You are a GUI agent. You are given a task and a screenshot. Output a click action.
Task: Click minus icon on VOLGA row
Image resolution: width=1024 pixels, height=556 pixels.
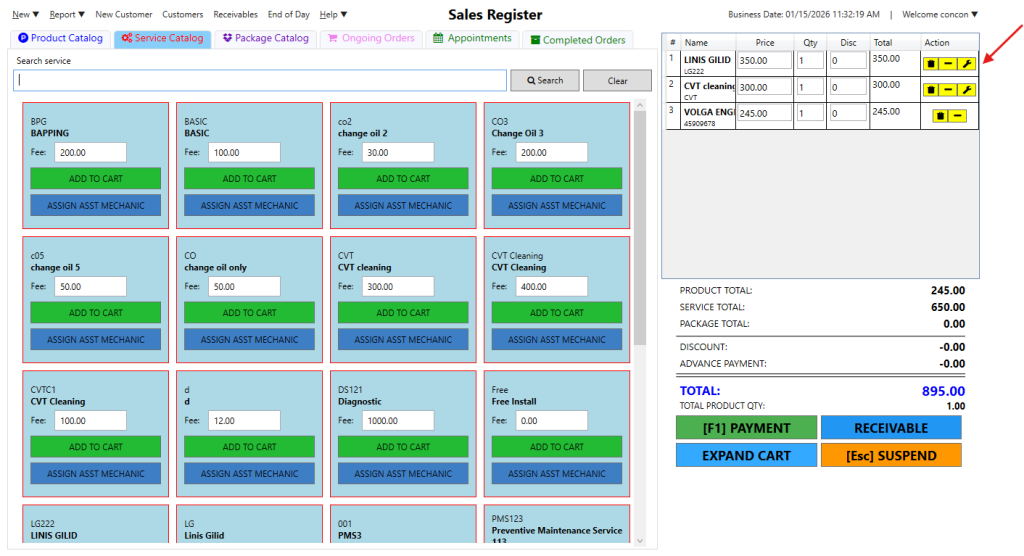[x=958, y=116]
